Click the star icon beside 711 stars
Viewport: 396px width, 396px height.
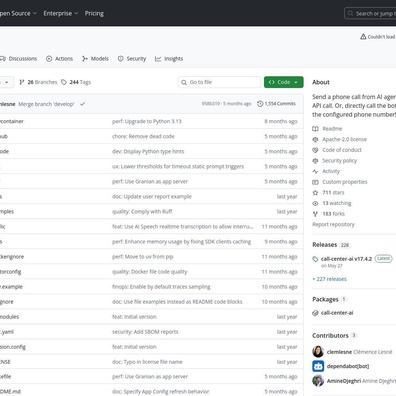coord(315,193)
